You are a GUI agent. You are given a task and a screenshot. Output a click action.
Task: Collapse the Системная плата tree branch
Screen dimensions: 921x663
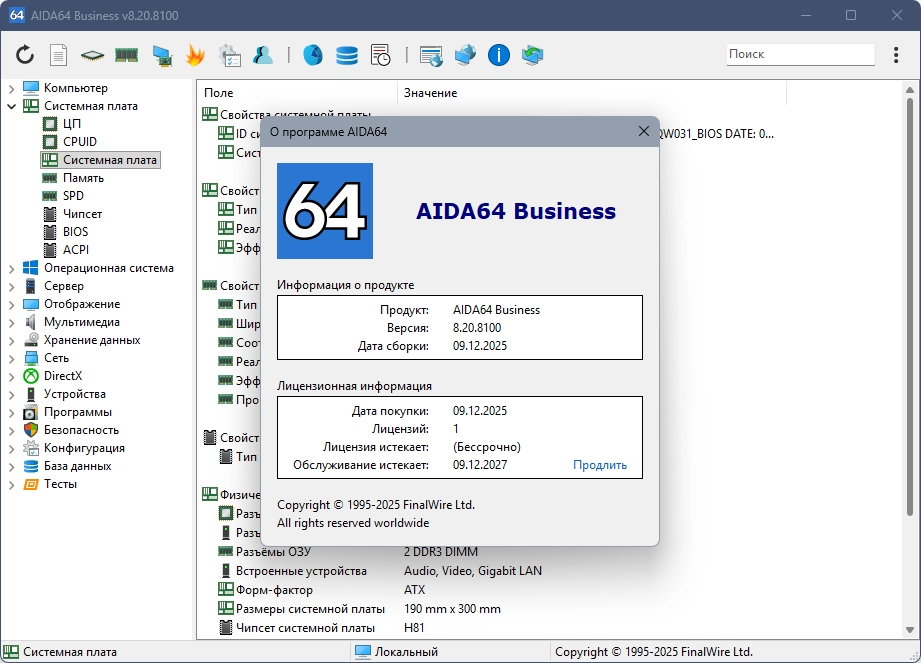click(x=12, y=106)
